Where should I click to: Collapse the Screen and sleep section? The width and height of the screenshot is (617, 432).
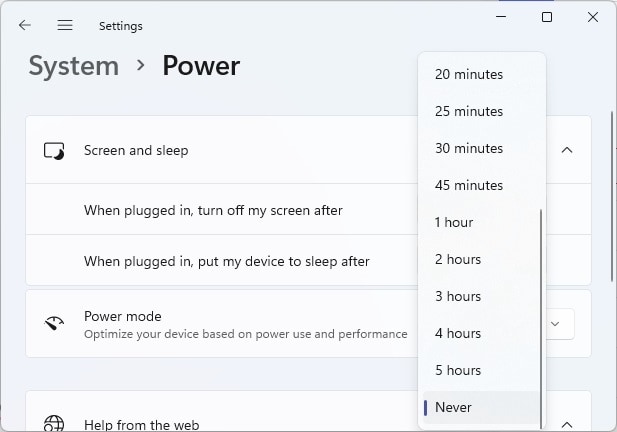point(567,150)
